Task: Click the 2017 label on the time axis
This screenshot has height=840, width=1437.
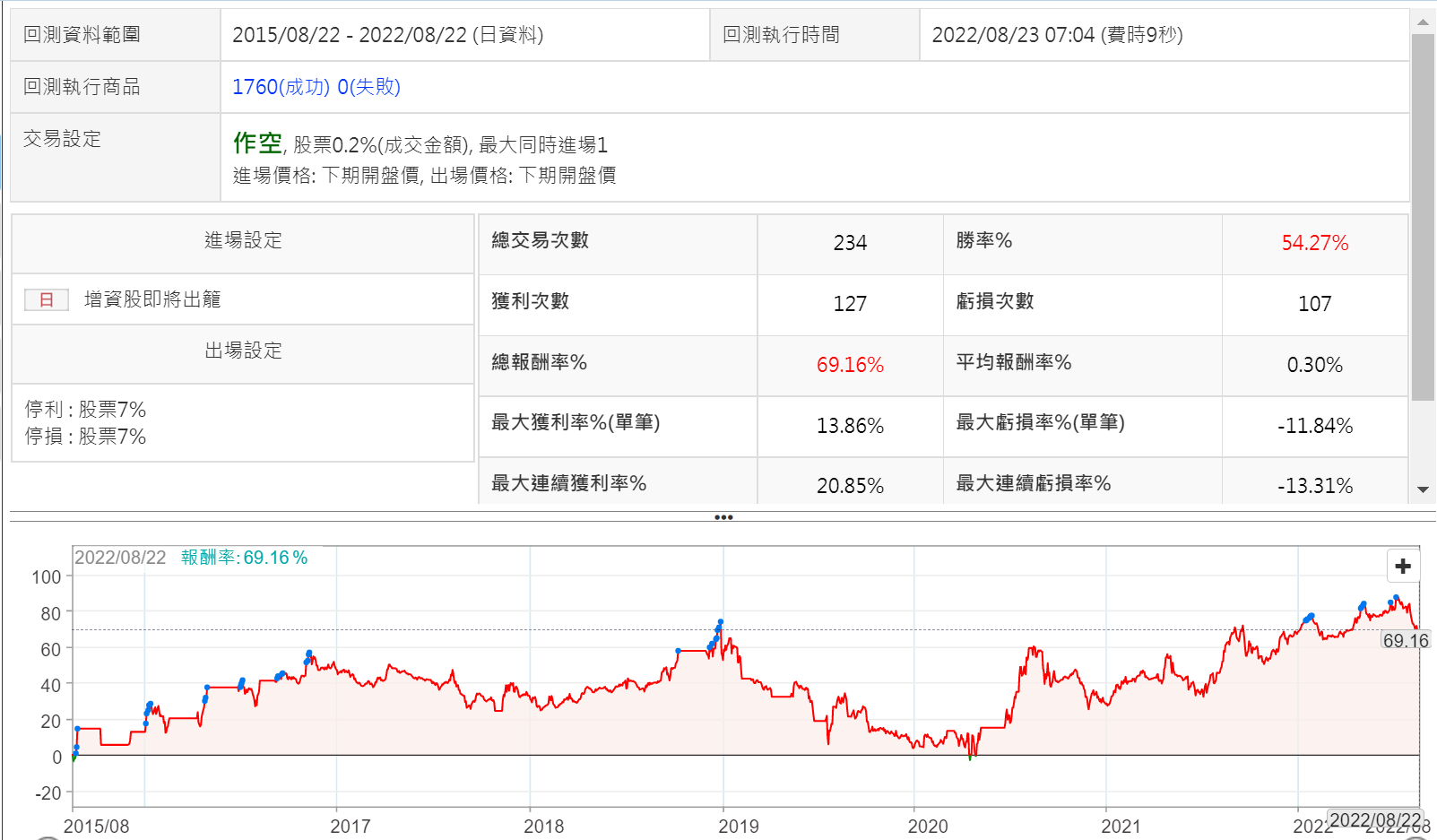Action: (x=350, y=826)
